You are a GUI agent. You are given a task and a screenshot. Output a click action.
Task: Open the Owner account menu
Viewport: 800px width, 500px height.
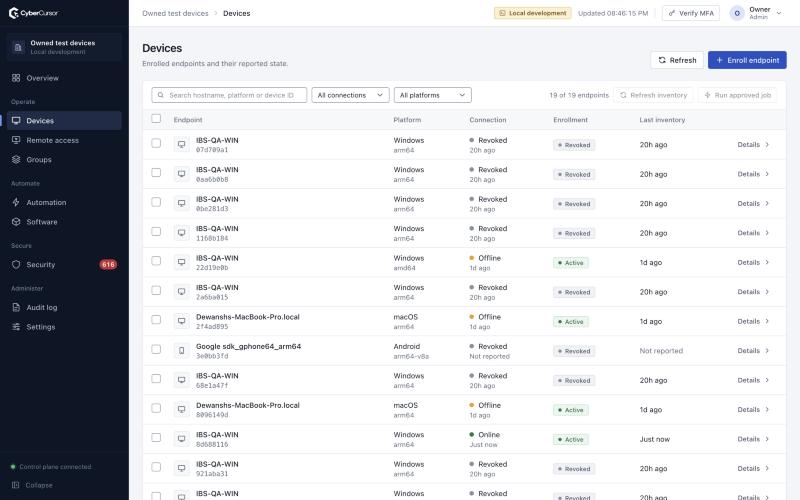tap(757, 13)
